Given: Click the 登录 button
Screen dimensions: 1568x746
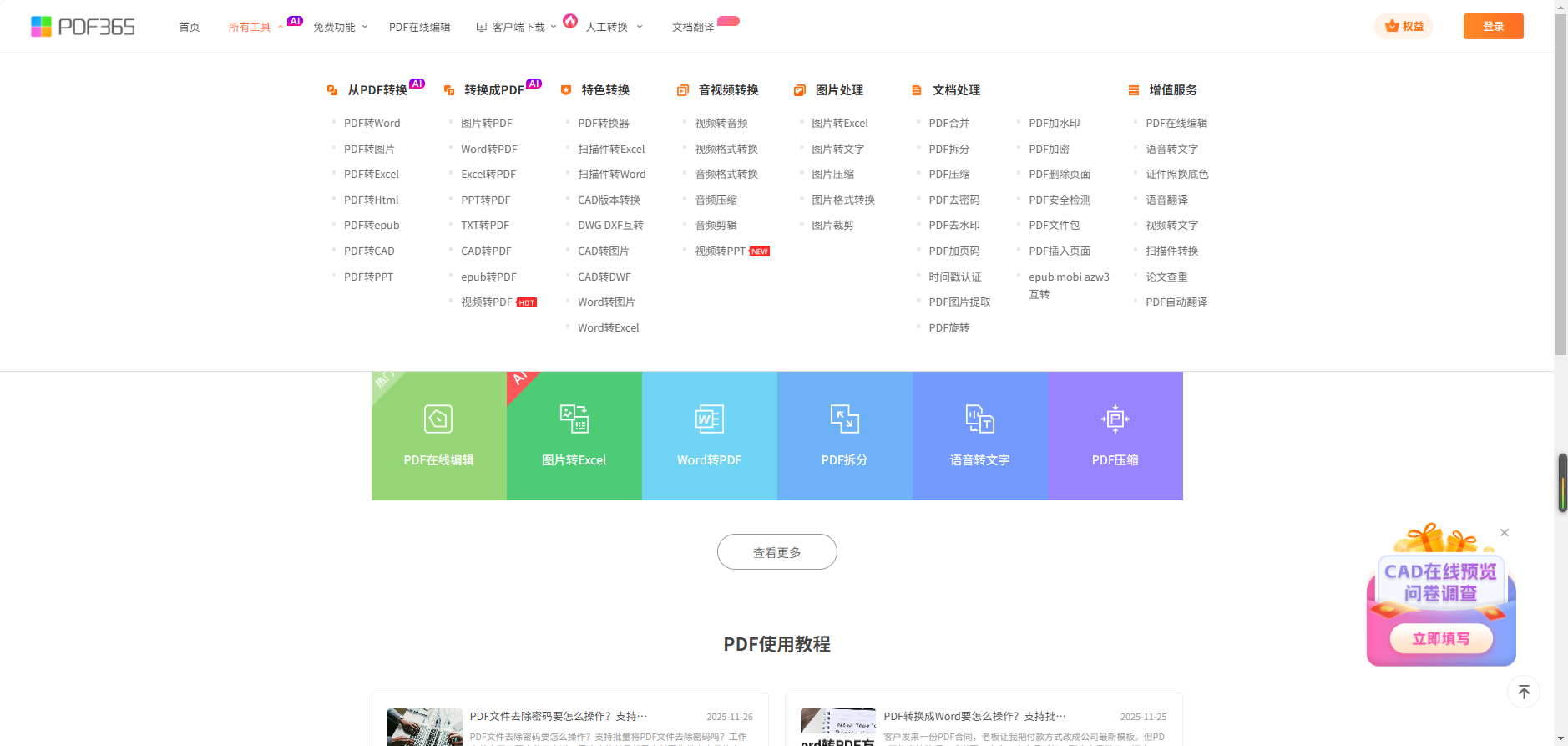Looking at the screenshot, I should tap(1493, 27).
